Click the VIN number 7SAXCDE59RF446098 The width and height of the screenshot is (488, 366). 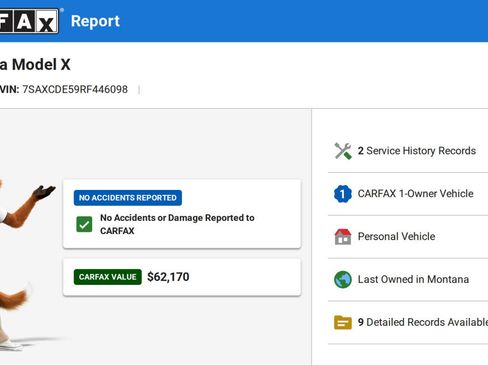tap(75, 89)
